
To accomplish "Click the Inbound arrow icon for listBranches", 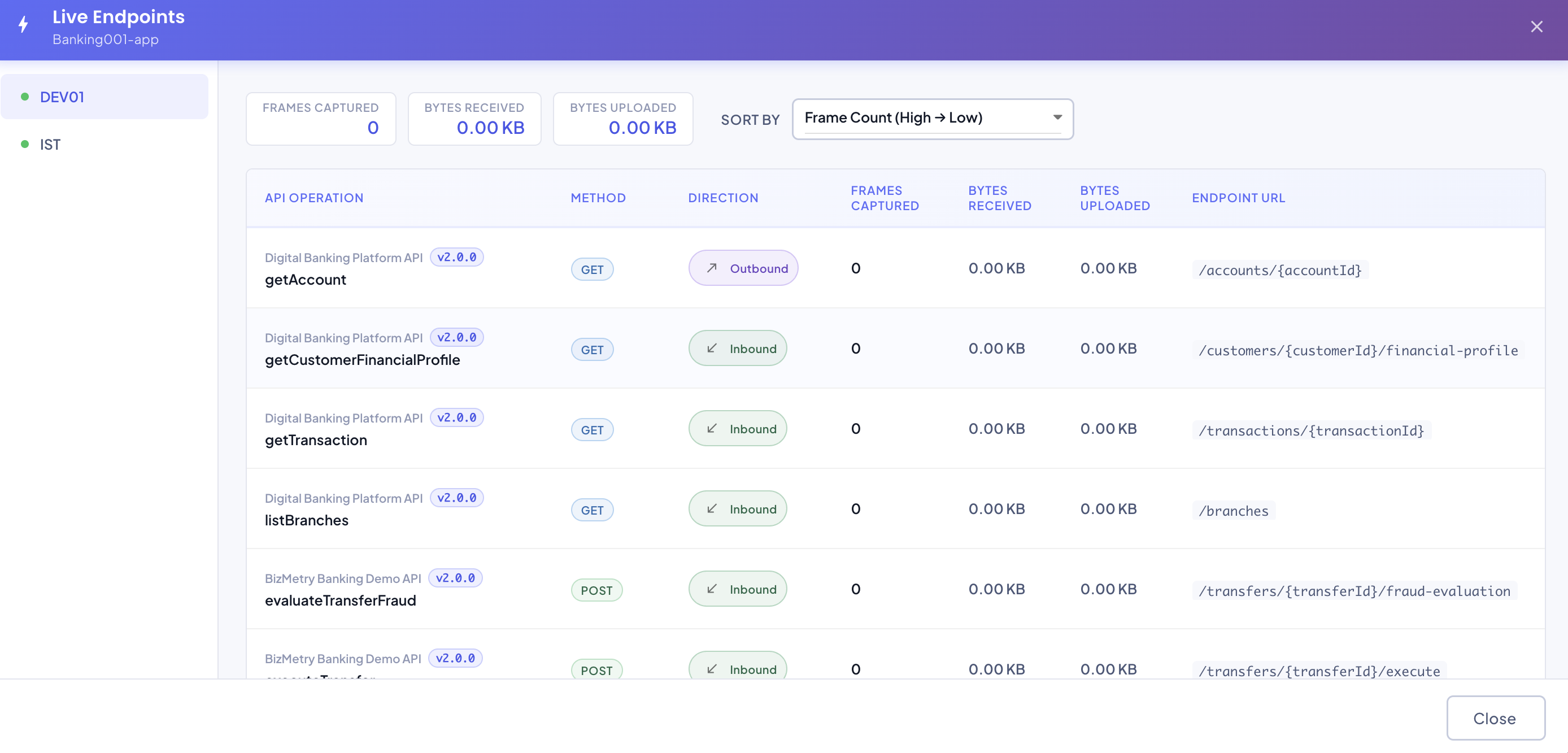I will (x=712, y=509).
